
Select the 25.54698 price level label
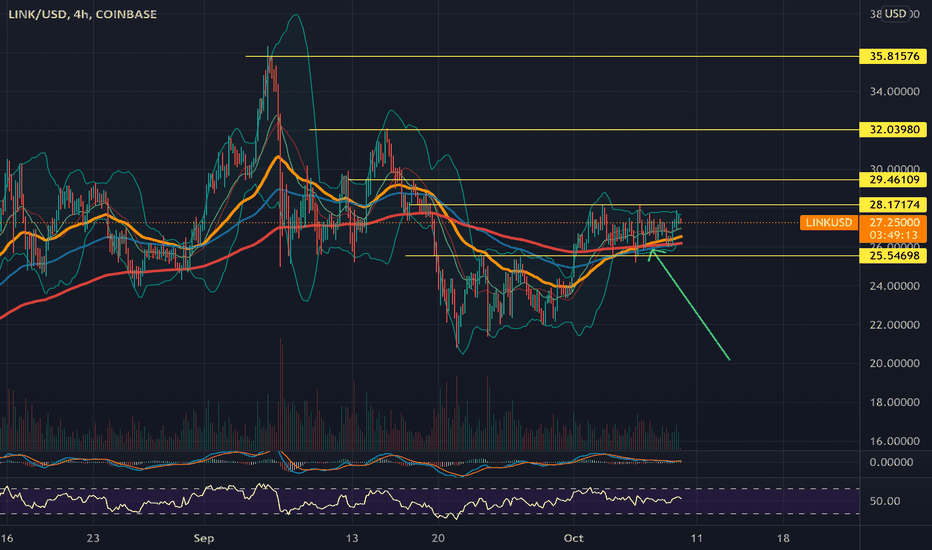point(893,256)
